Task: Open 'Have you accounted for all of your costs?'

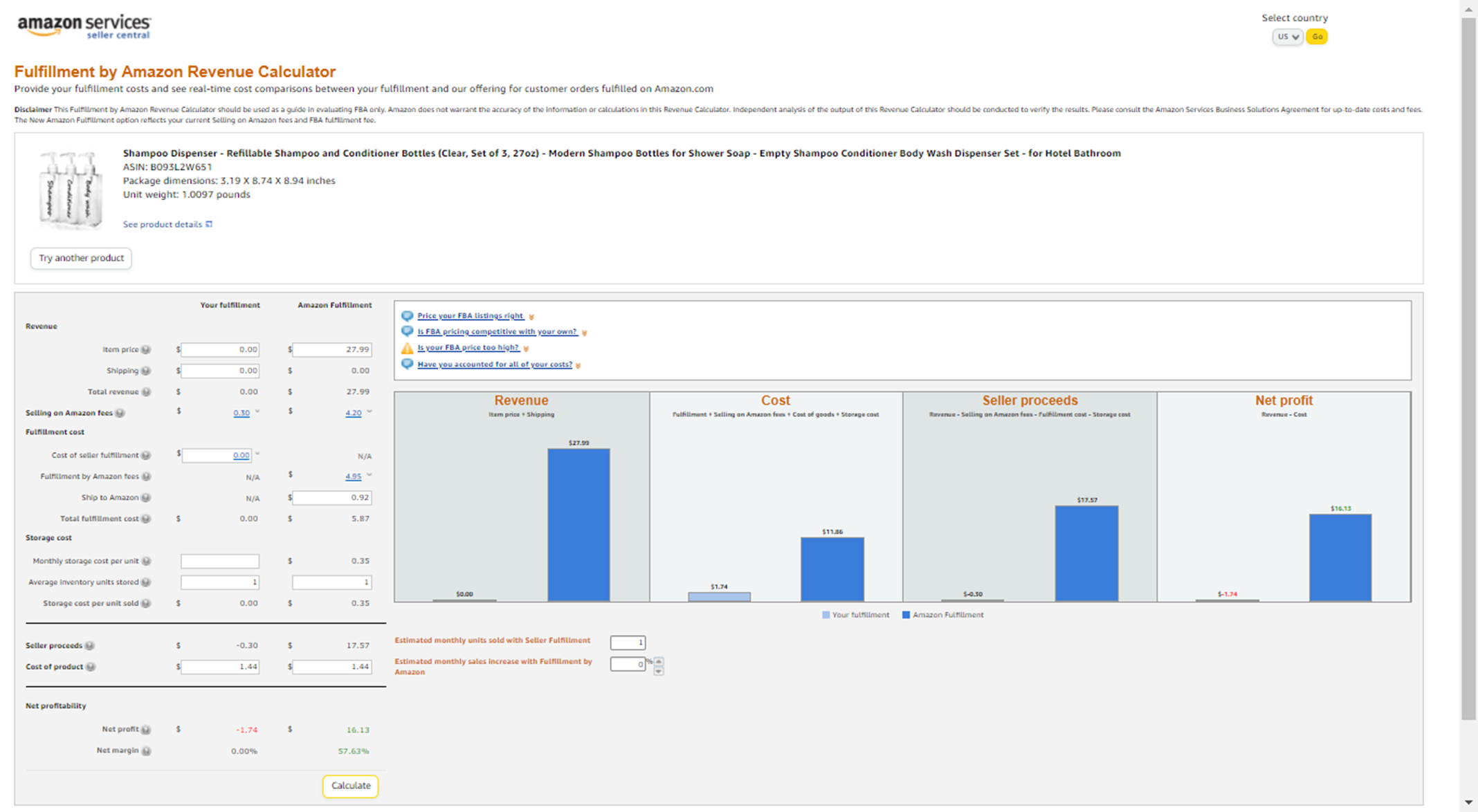Action: pos(494,365)
